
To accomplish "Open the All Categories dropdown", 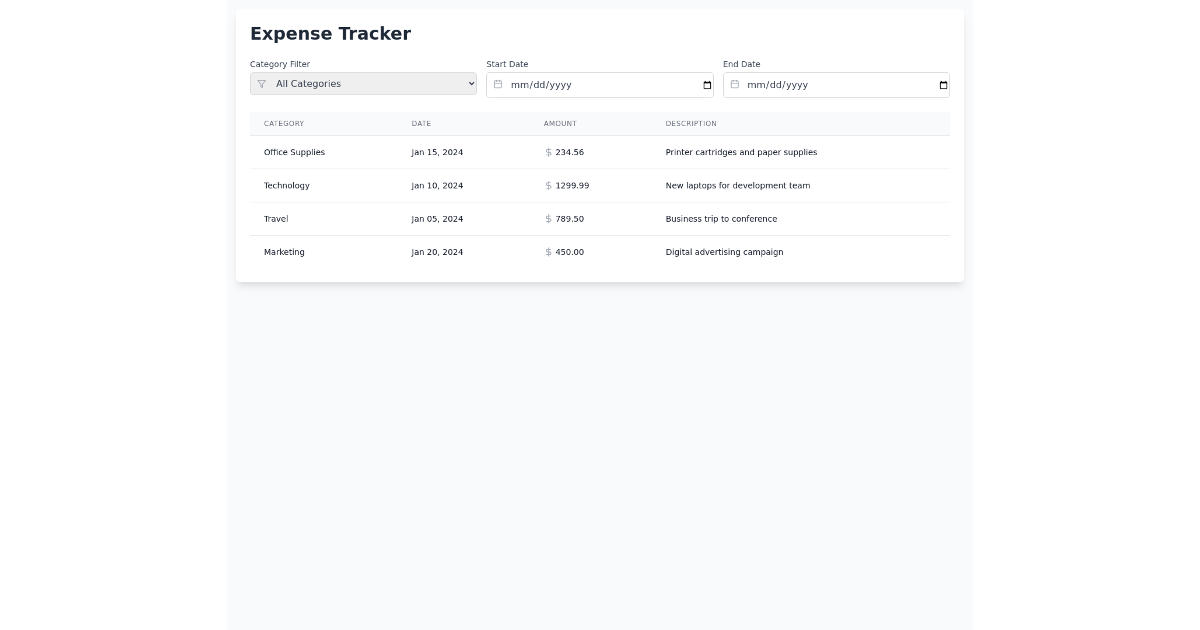I will (363, 84).
